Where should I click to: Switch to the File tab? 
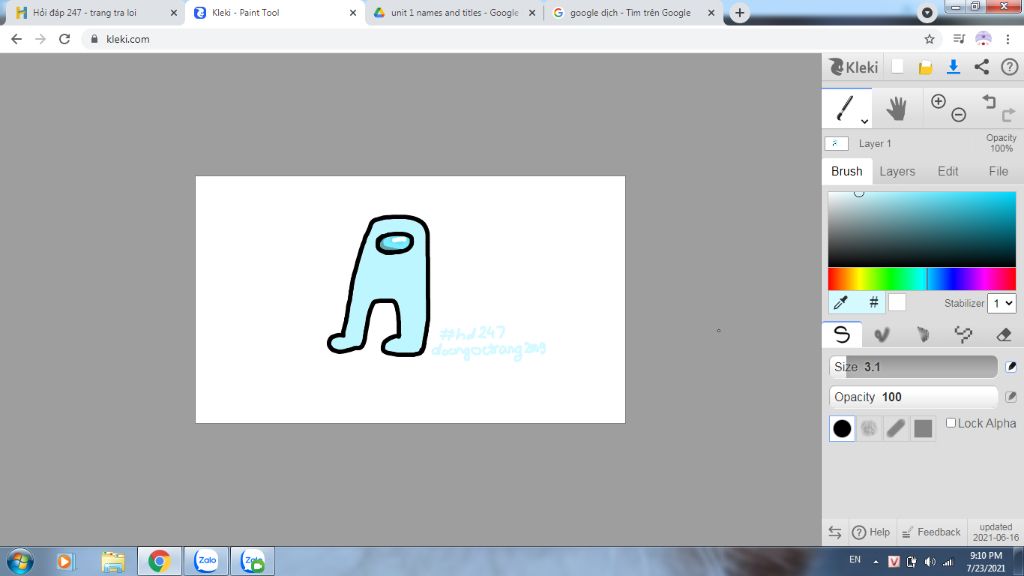coord(998,171)
